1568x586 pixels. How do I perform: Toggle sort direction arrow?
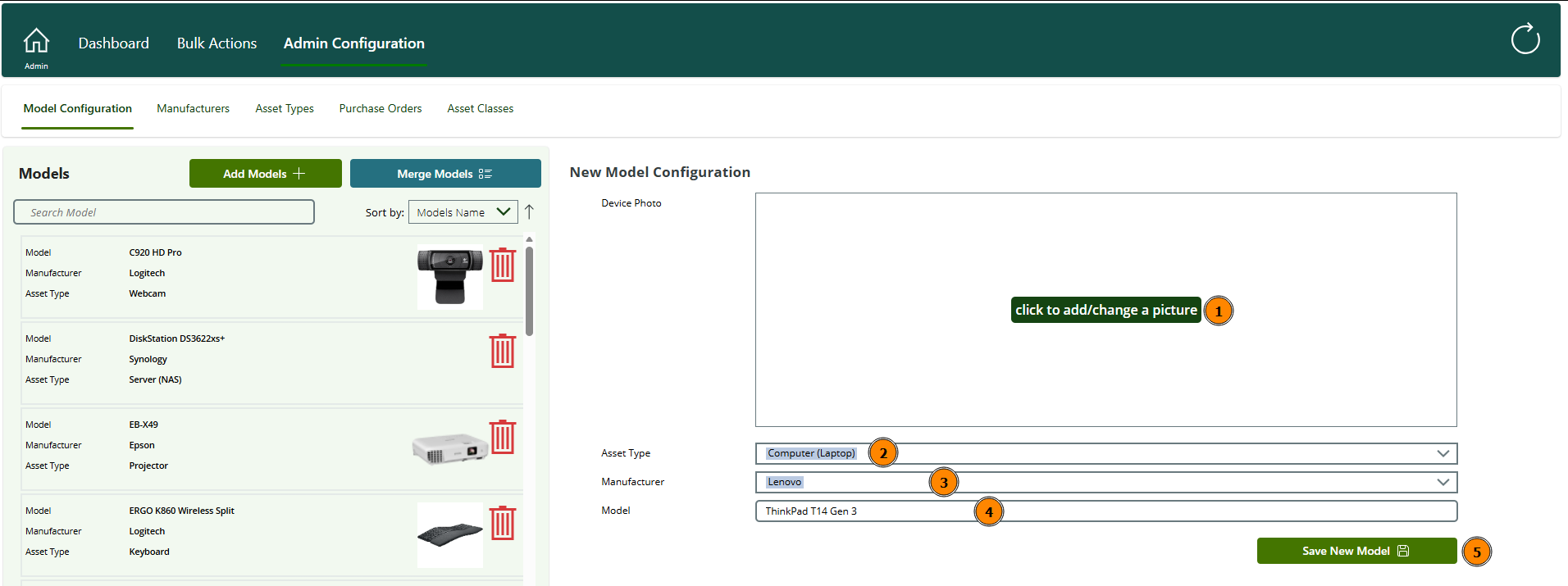tap(529, 212)
